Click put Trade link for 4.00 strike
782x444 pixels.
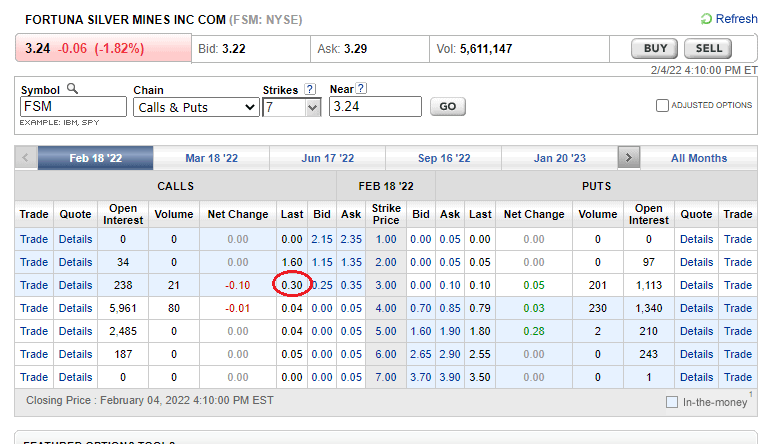738,308
